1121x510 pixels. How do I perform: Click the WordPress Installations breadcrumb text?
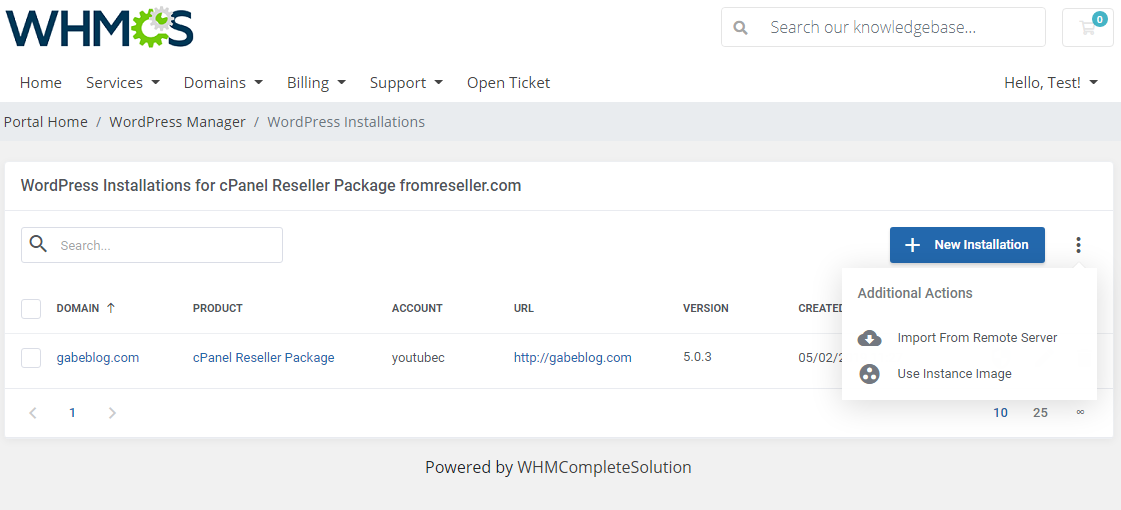coord(346,122)
